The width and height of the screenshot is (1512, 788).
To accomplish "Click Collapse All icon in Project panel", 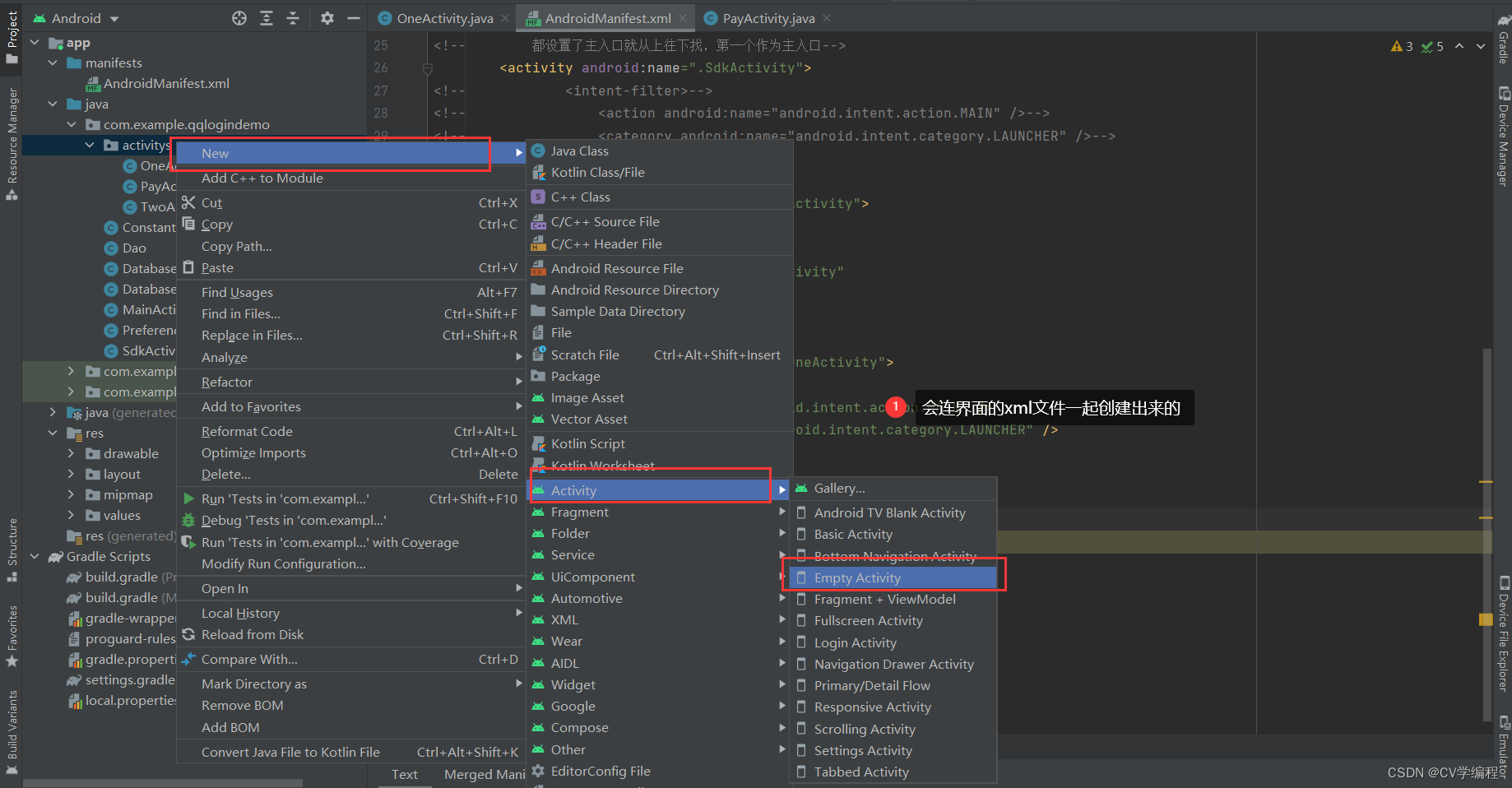I will pyautogui.click(x=293, y=18).
